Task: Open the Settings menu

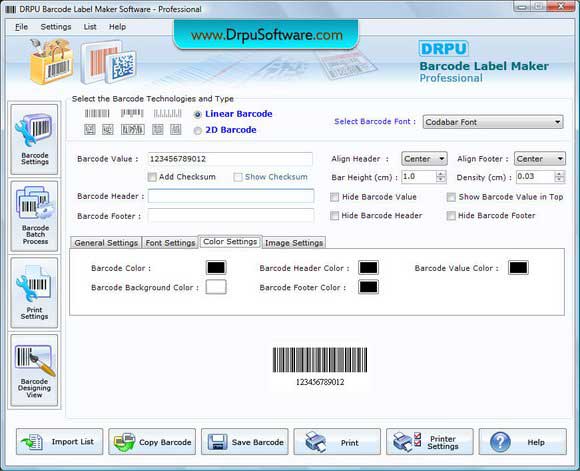Action: coord(56,27)
